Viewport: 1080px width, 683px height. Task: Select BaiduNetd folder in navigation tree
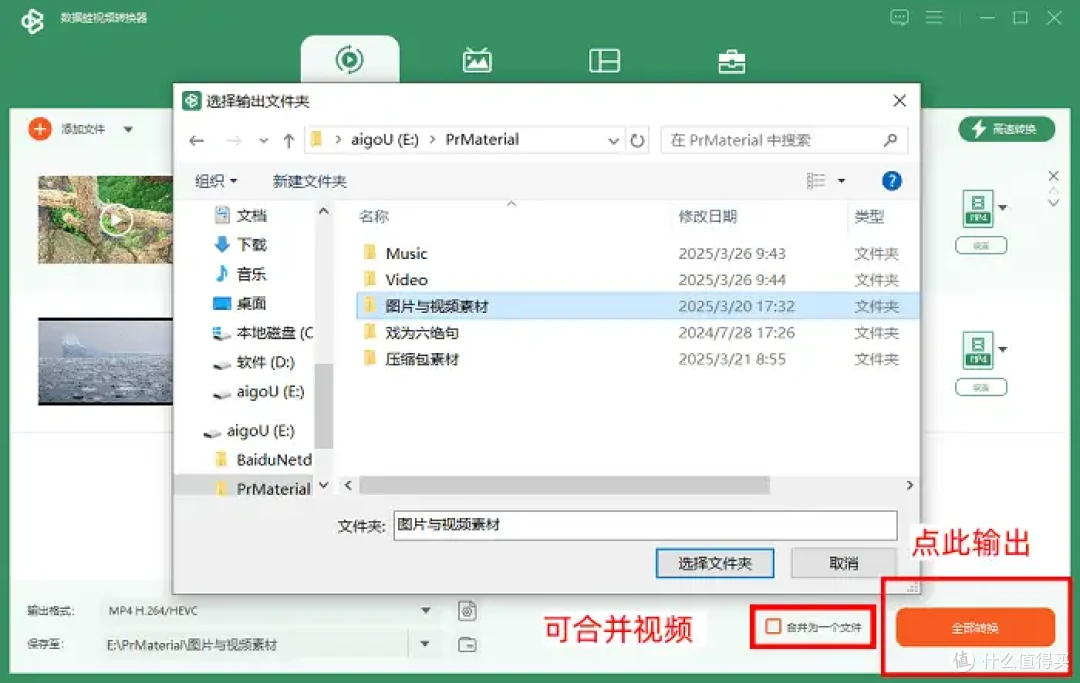coord(263,459)
